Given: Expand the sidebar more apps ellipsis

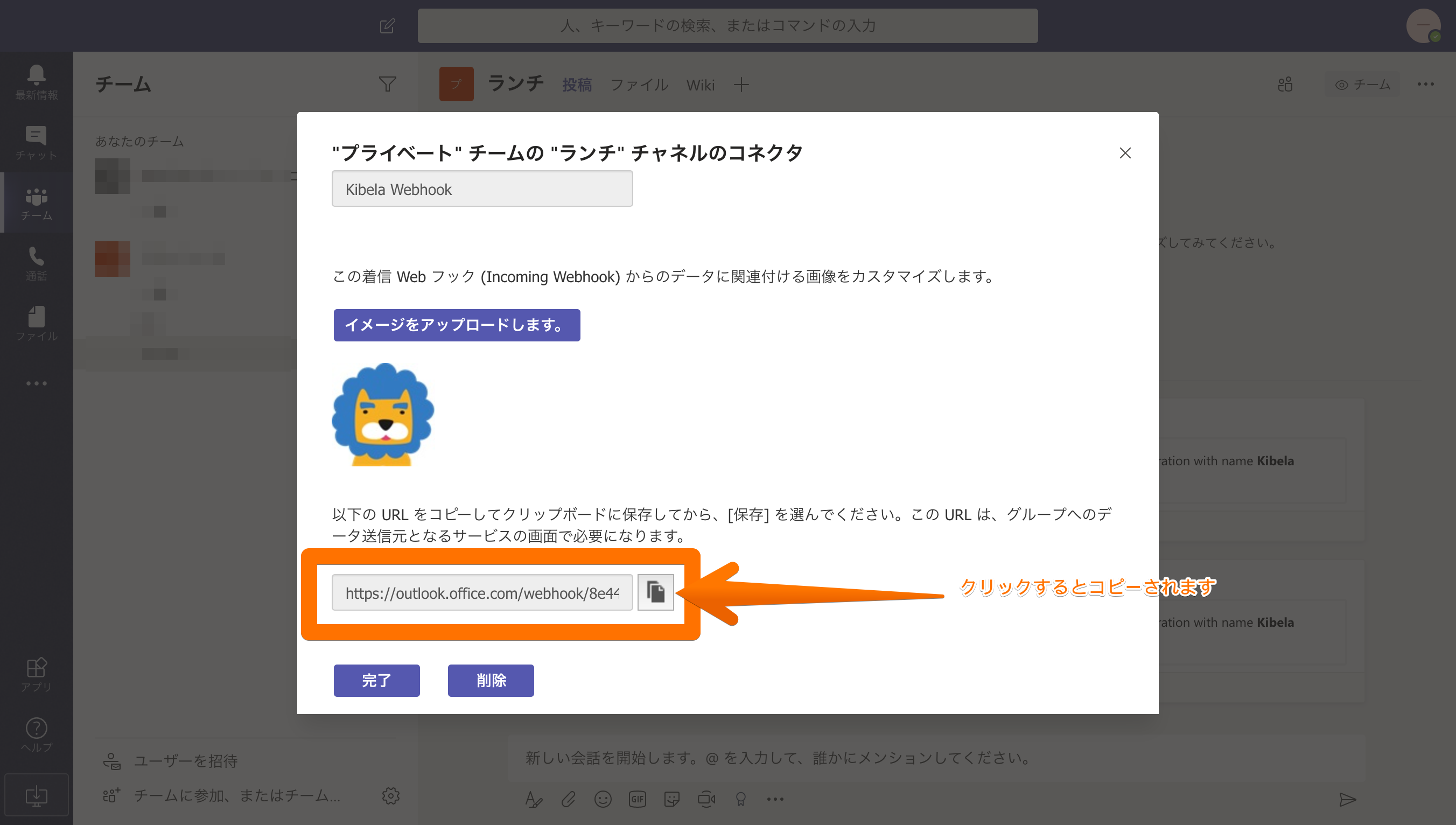Looking at the screenshot, I should 36,383.
